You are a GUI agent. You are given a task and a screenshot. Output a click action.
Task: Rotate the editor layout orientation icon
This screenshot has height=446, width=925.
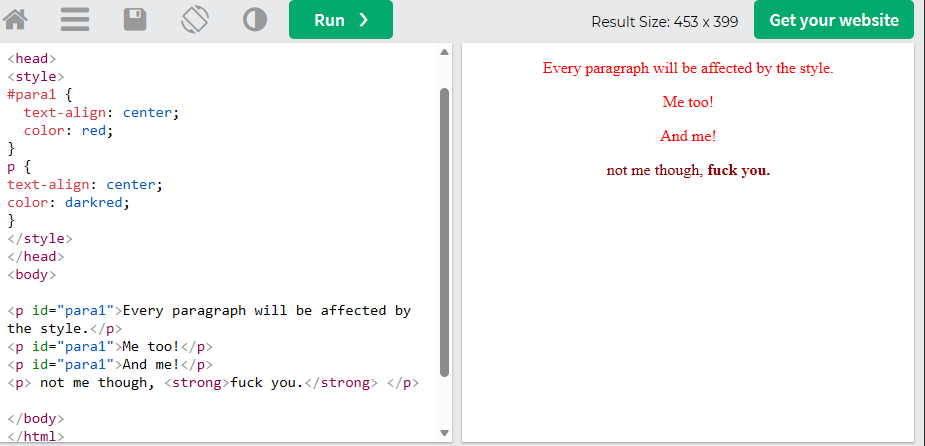point(195,19)
